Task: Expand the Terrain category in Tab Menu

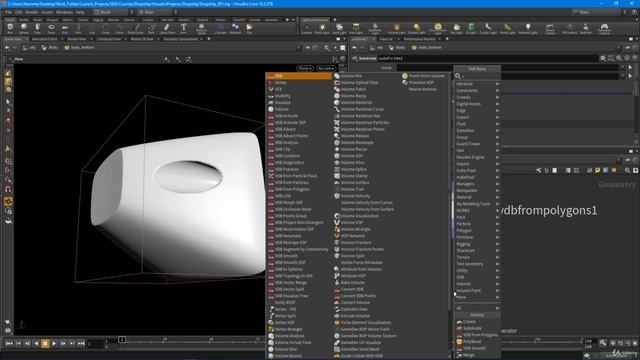Action: (x=477, y=257)
